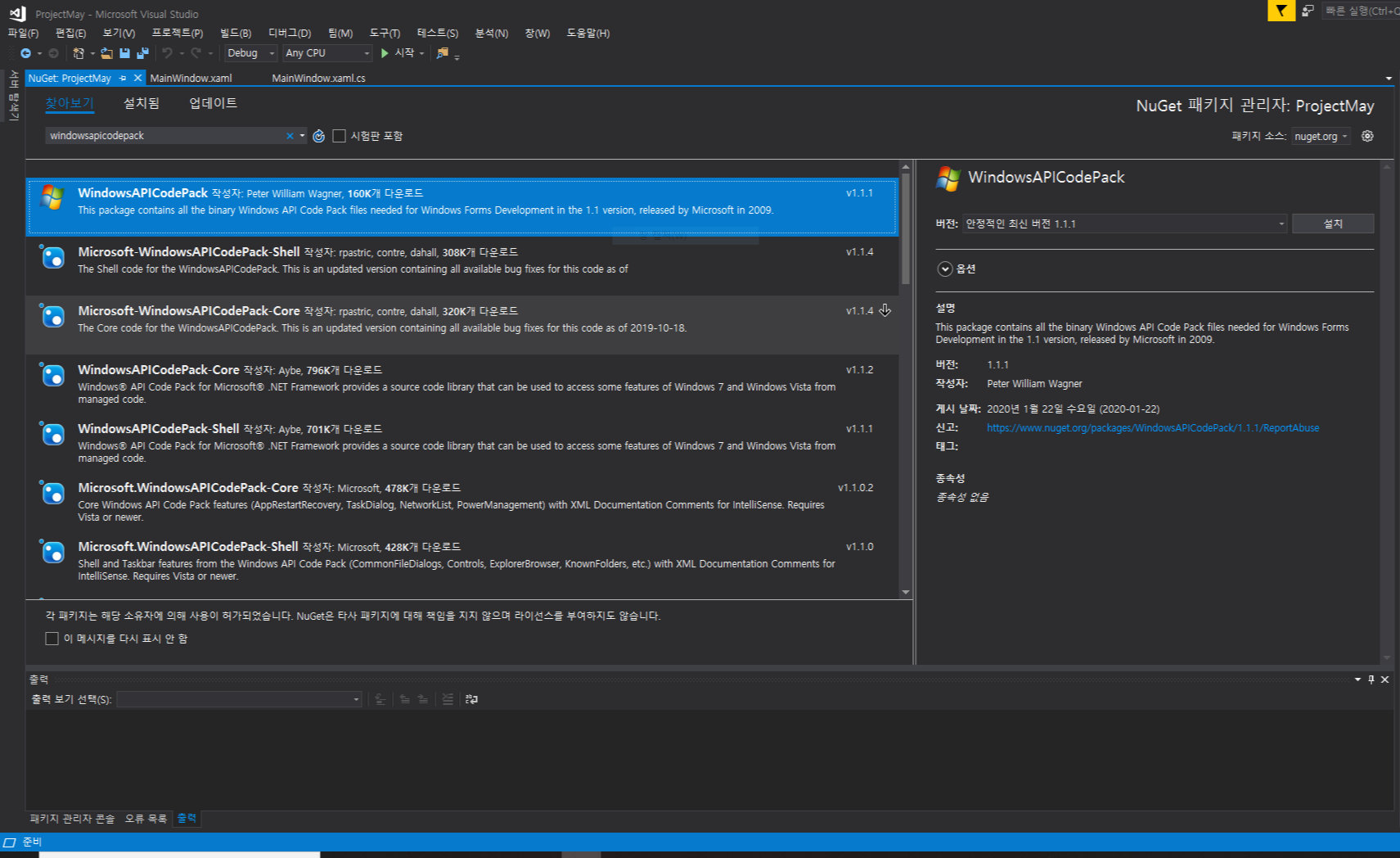
Task: Open Output window options dropdown arrow
Action: 1357,680
